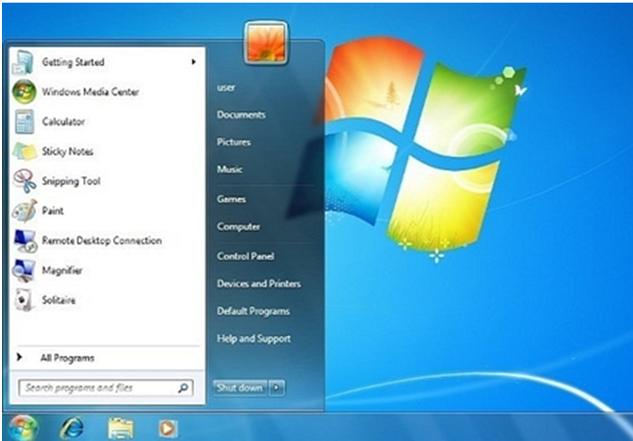This screenshot has height=441, width=633.
Task: Start Solitaire cards icon
Action: [24, 300]
